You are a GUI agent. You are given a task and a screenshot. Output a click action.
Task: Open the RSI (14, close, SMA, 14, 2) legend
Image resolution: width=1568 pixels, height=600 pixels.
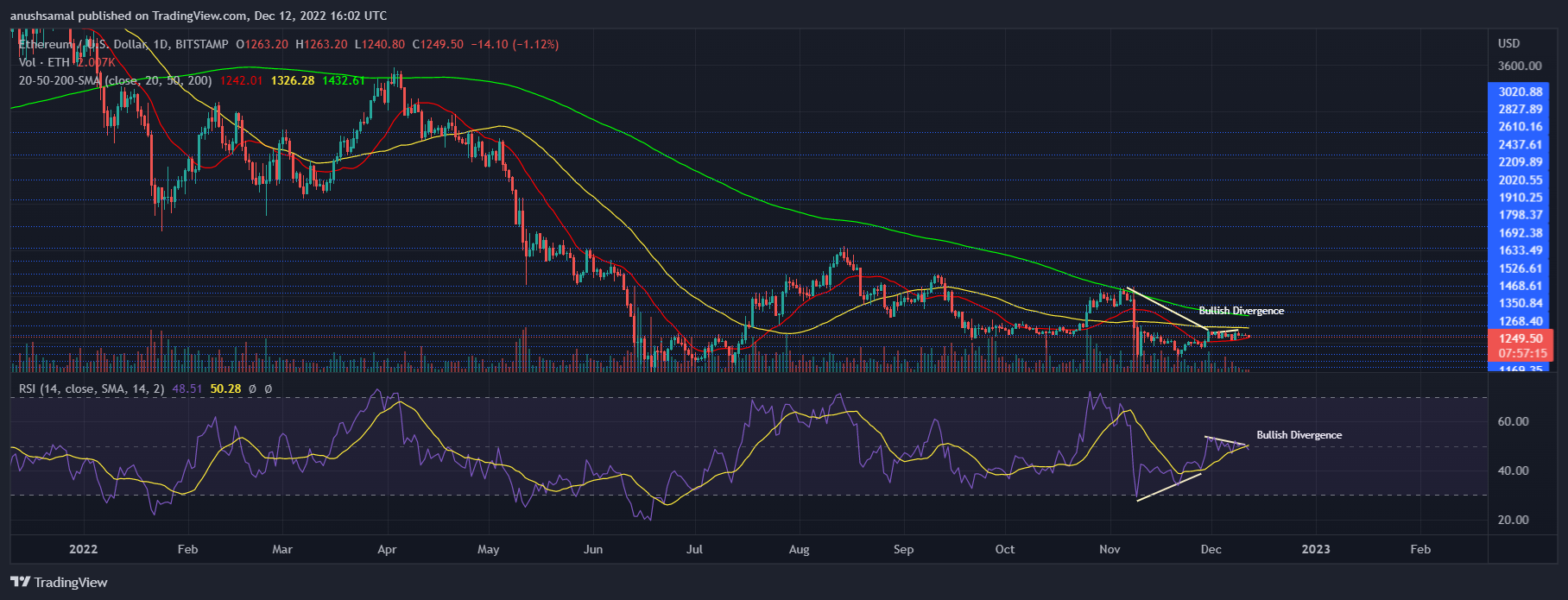[92, 389]
